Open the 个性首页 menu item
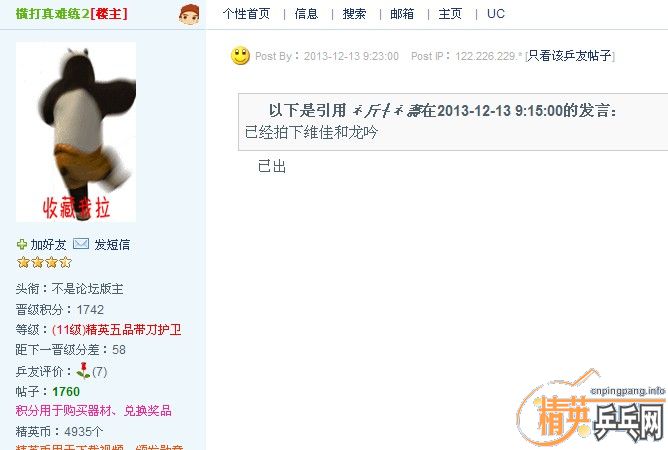The image size is (668, 450). tap(246, 14)
